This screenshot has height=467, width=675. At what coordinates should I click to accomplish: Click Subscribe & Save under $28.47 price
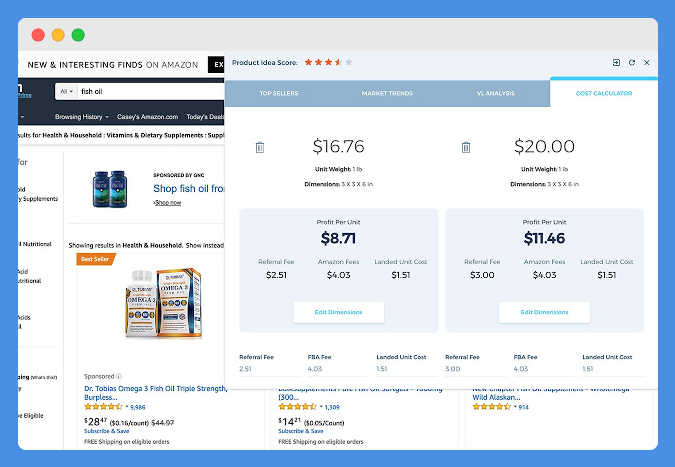[x=107, y=431]
